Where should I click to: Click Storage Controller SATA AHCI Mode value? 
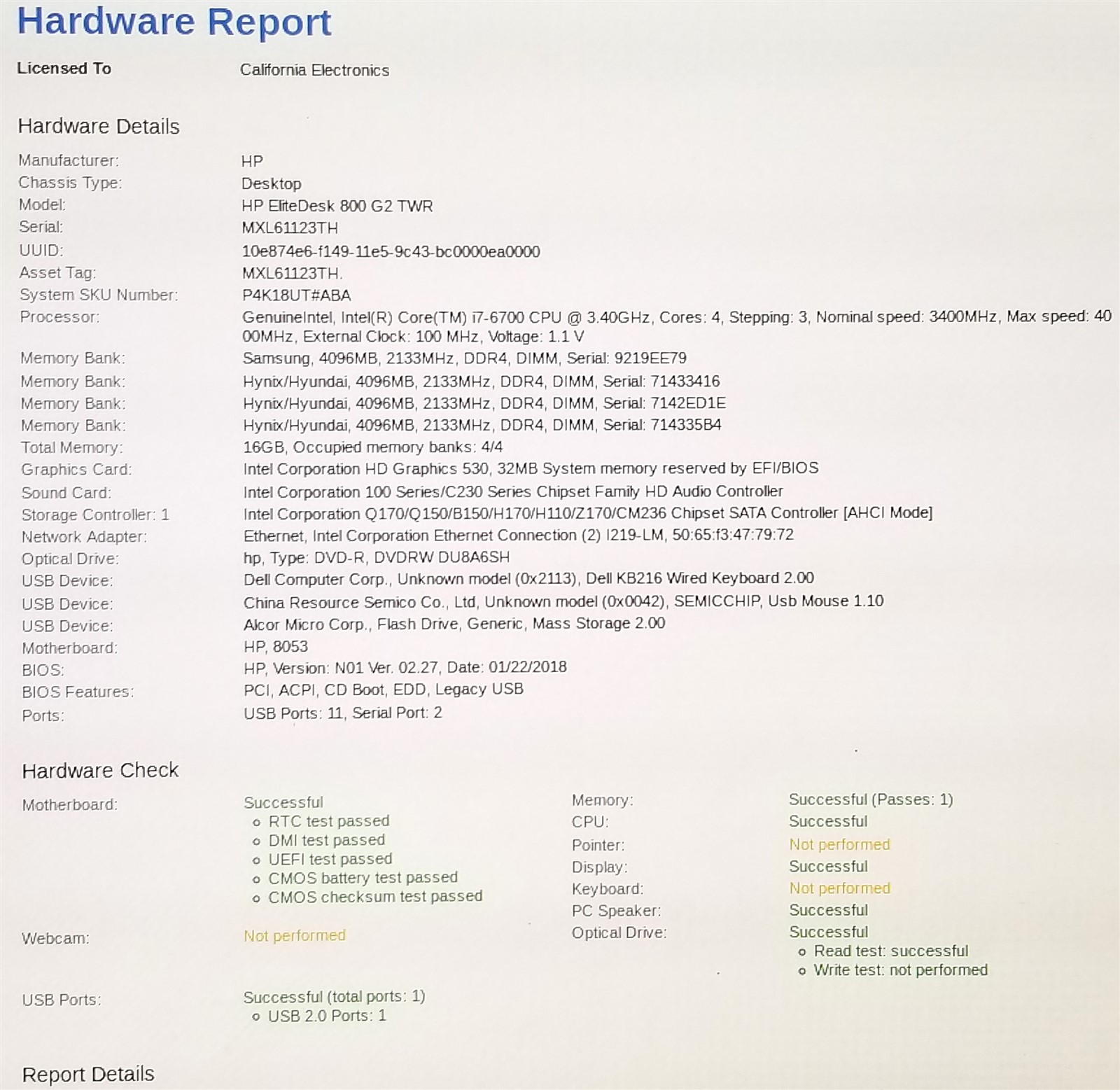pos(588,513)
